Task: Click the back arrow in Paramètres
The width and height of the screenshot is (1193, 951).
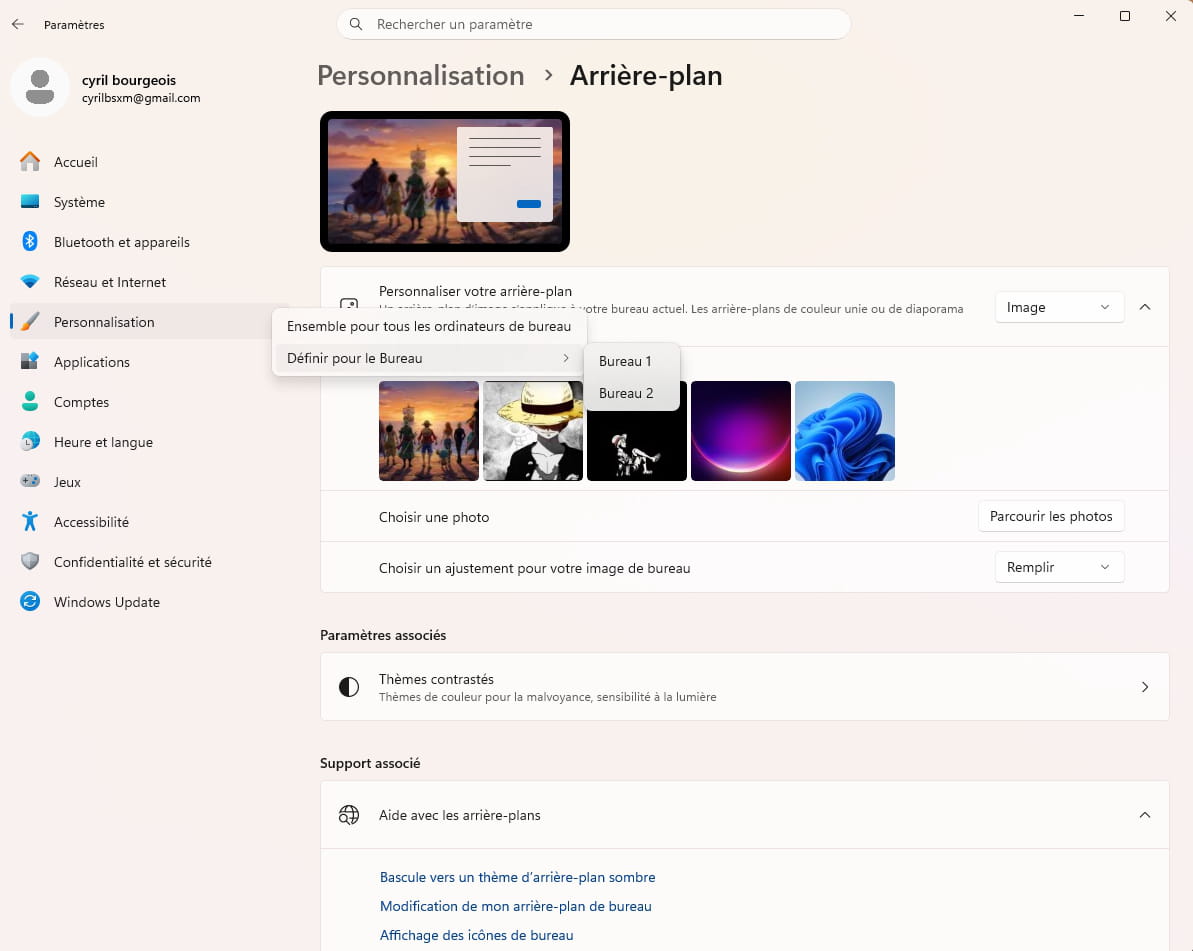Action: (x=18, y=24)
